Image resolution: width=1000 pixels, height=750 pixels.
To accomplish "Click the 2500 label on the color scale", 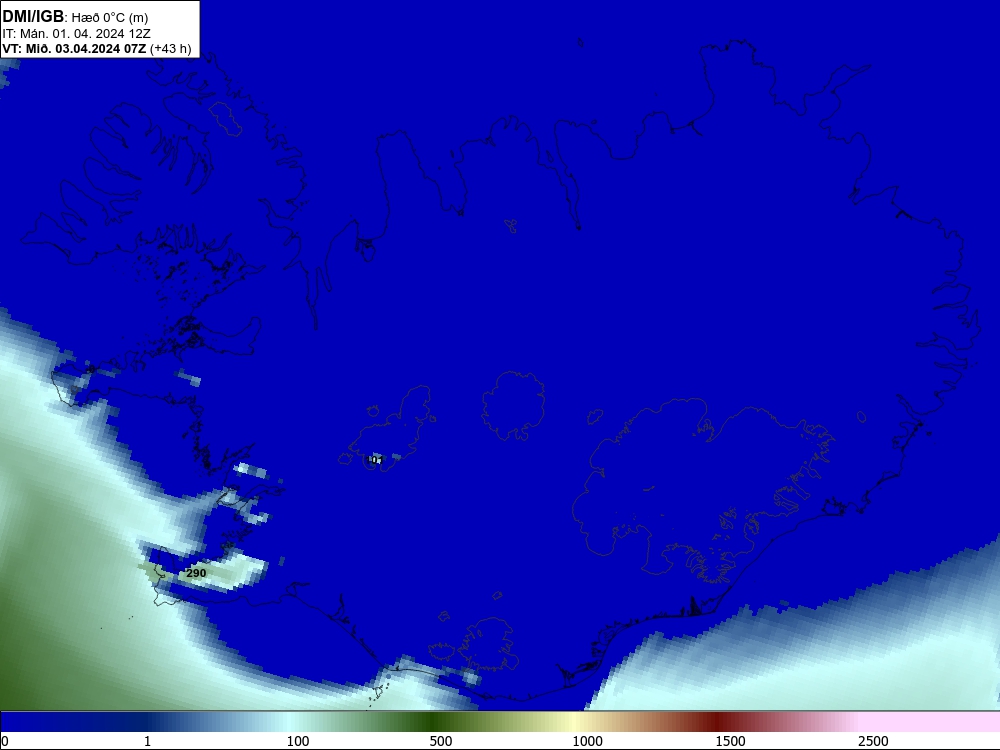I will pos(873,741).
